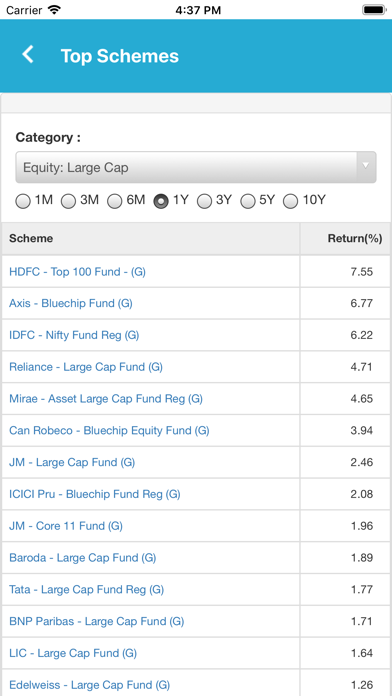
Task: Open Tata - Large Cap Fund Reg (G)
Action: click(87, 589)
